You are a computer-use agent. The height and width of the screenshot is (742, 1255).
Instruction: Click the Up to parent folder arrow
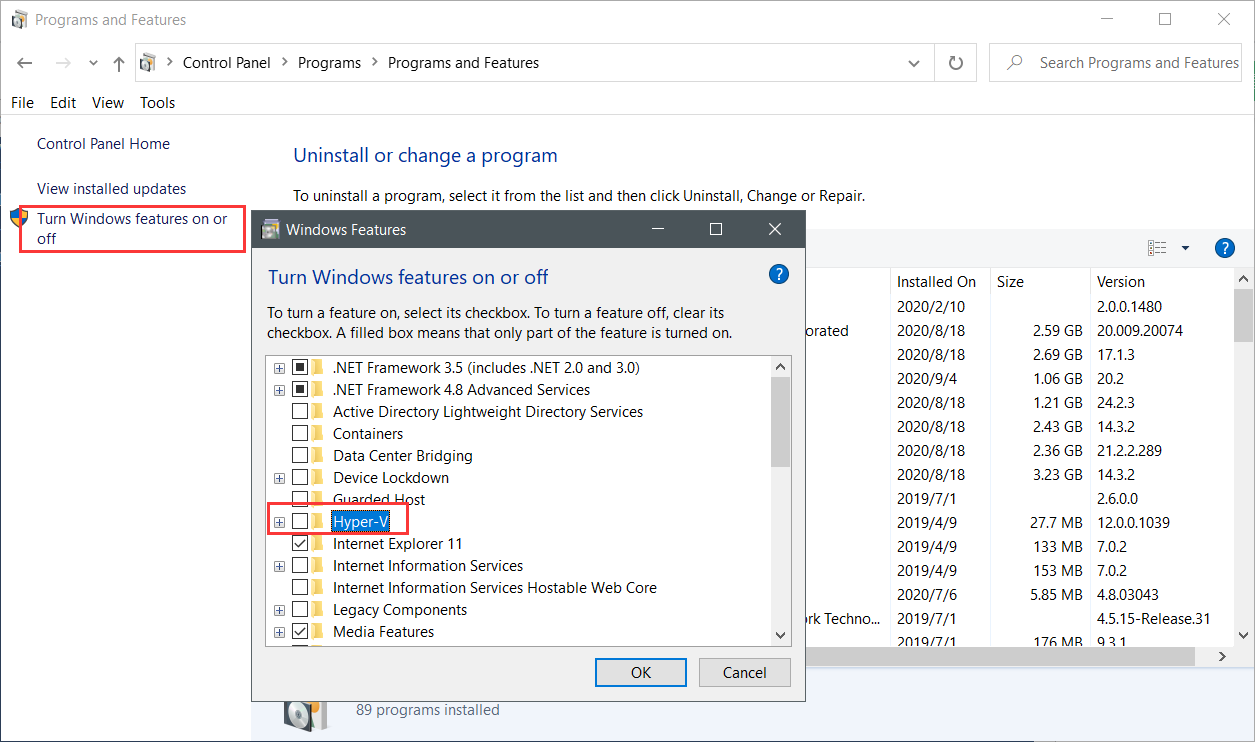[x=119, y=63]
